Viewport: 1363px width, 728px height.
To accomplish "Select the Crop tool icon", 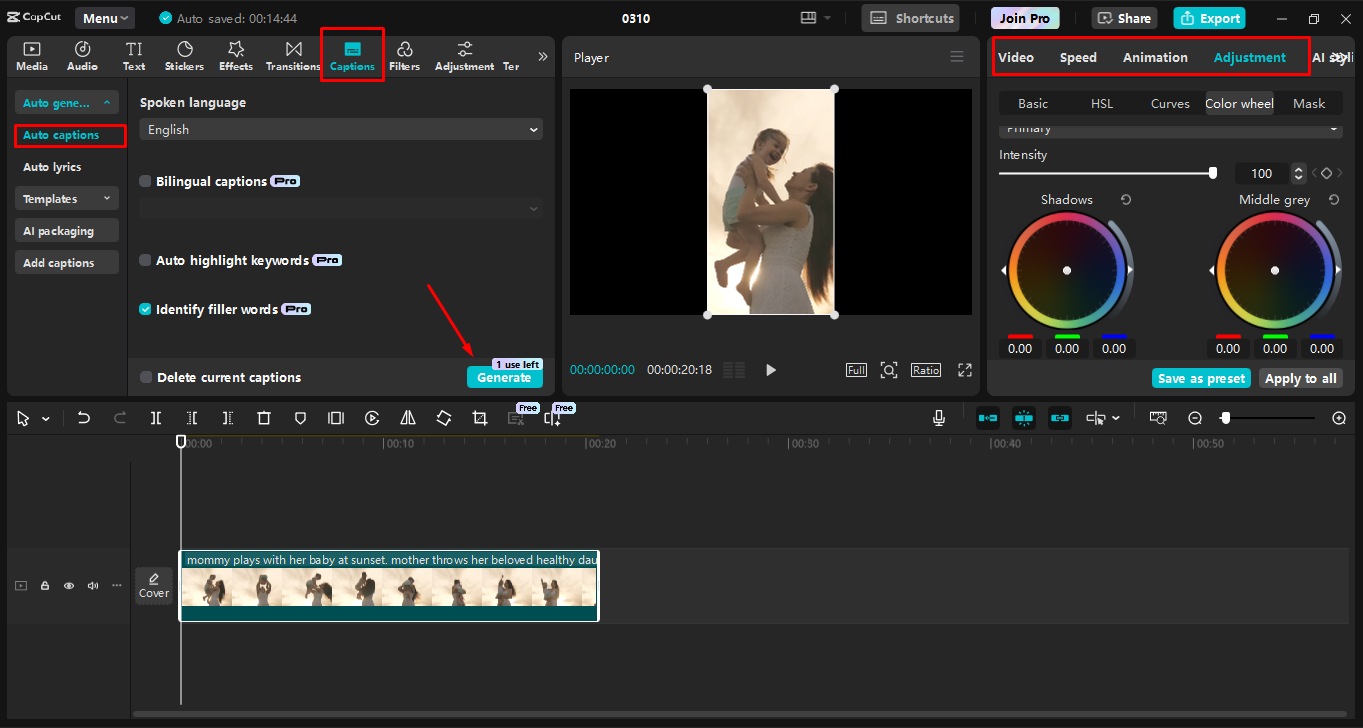I will pos(480,418).
